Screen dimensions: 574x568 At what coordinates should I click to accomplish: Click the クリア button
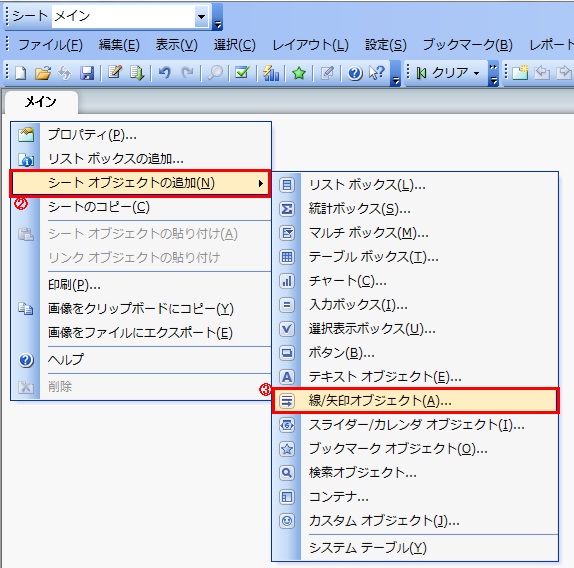[x=444, y=73]
